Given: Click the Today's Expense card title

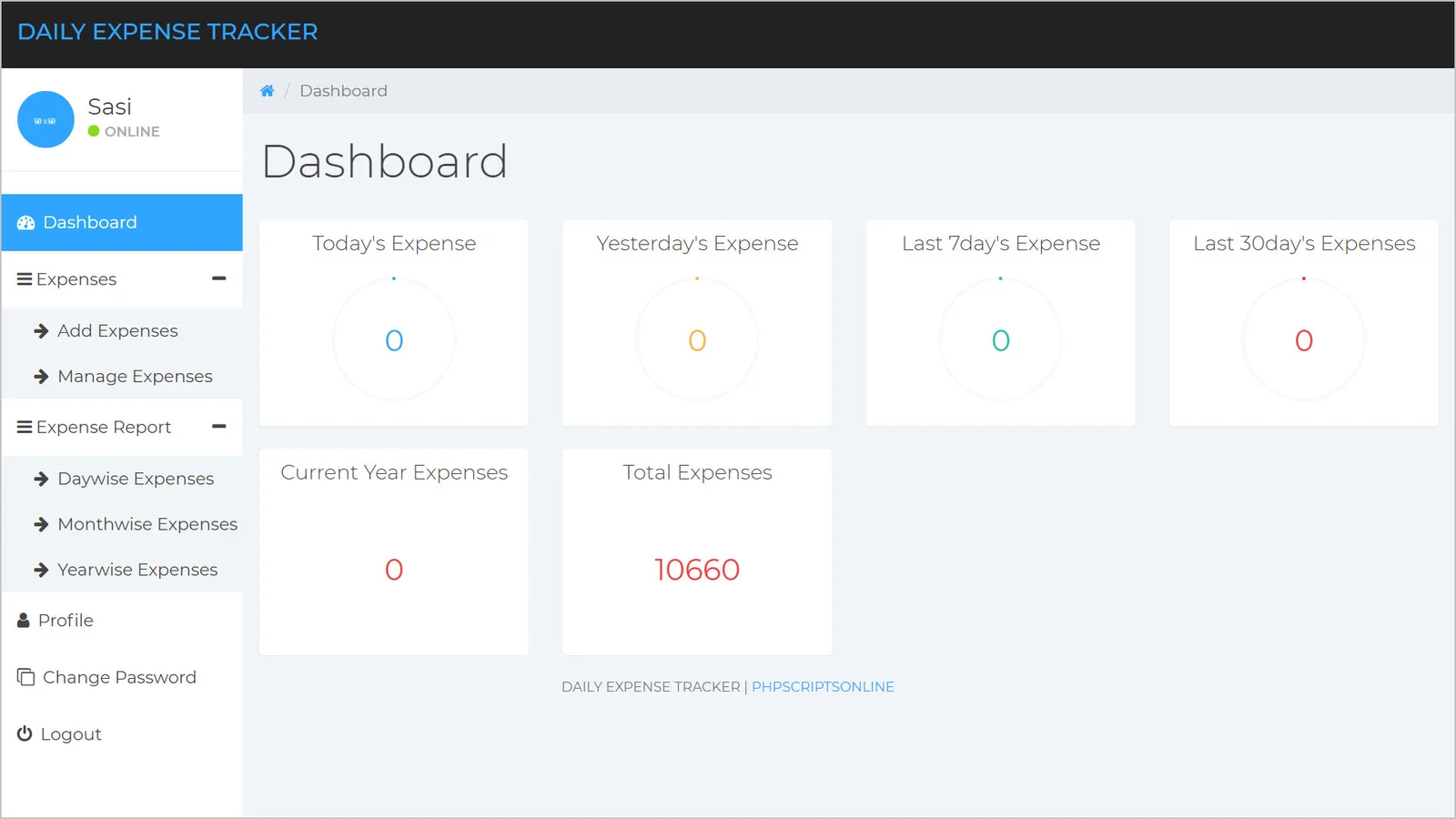Looking at the screenshot, I should coord(394,244).
